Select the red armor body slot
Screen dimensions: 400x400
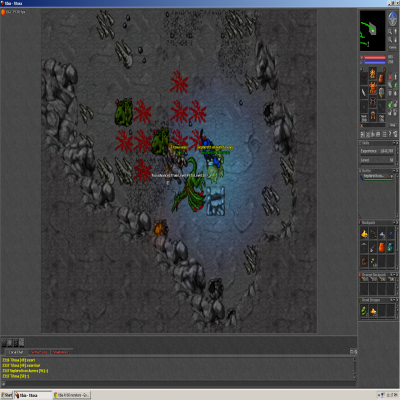pyautogui.click(x=373, y=87)
